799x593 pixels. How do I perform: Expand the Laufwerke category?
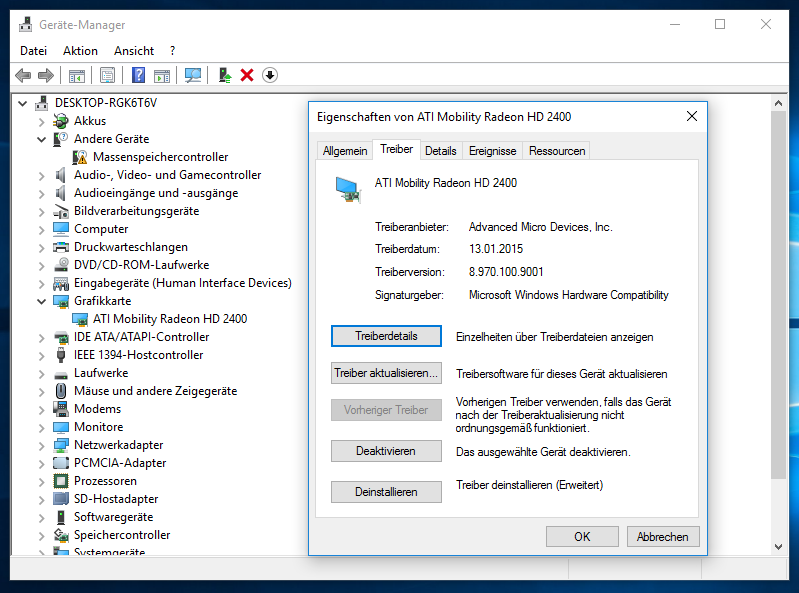pyautogui.click(x=41, y=373)
